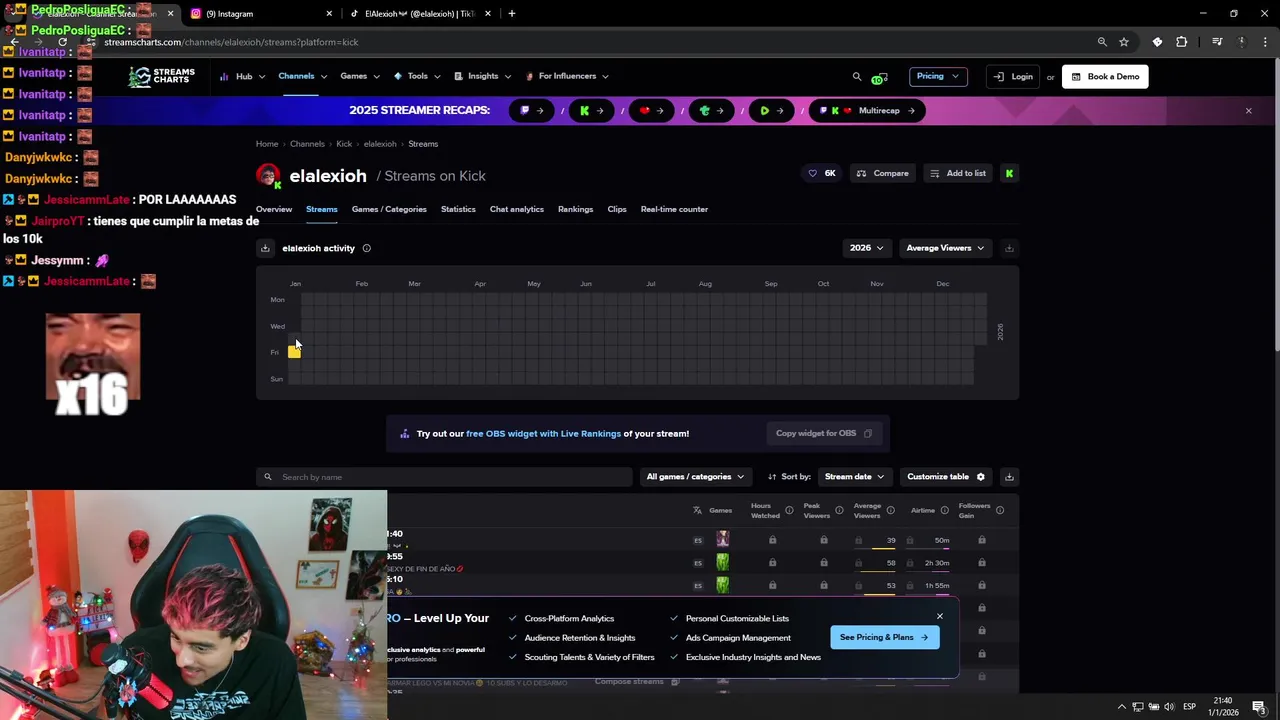Viewport: 1280px width, 720px height.
Task: Expand the Games nav menu
Action: point(359,76)
